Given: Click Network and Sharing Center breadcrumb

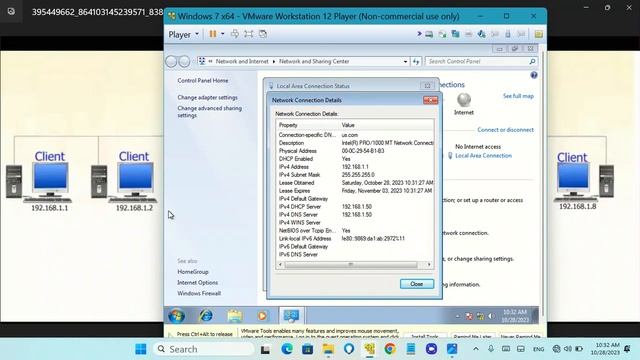Looking at the screenshot, I should pos(314,61).
